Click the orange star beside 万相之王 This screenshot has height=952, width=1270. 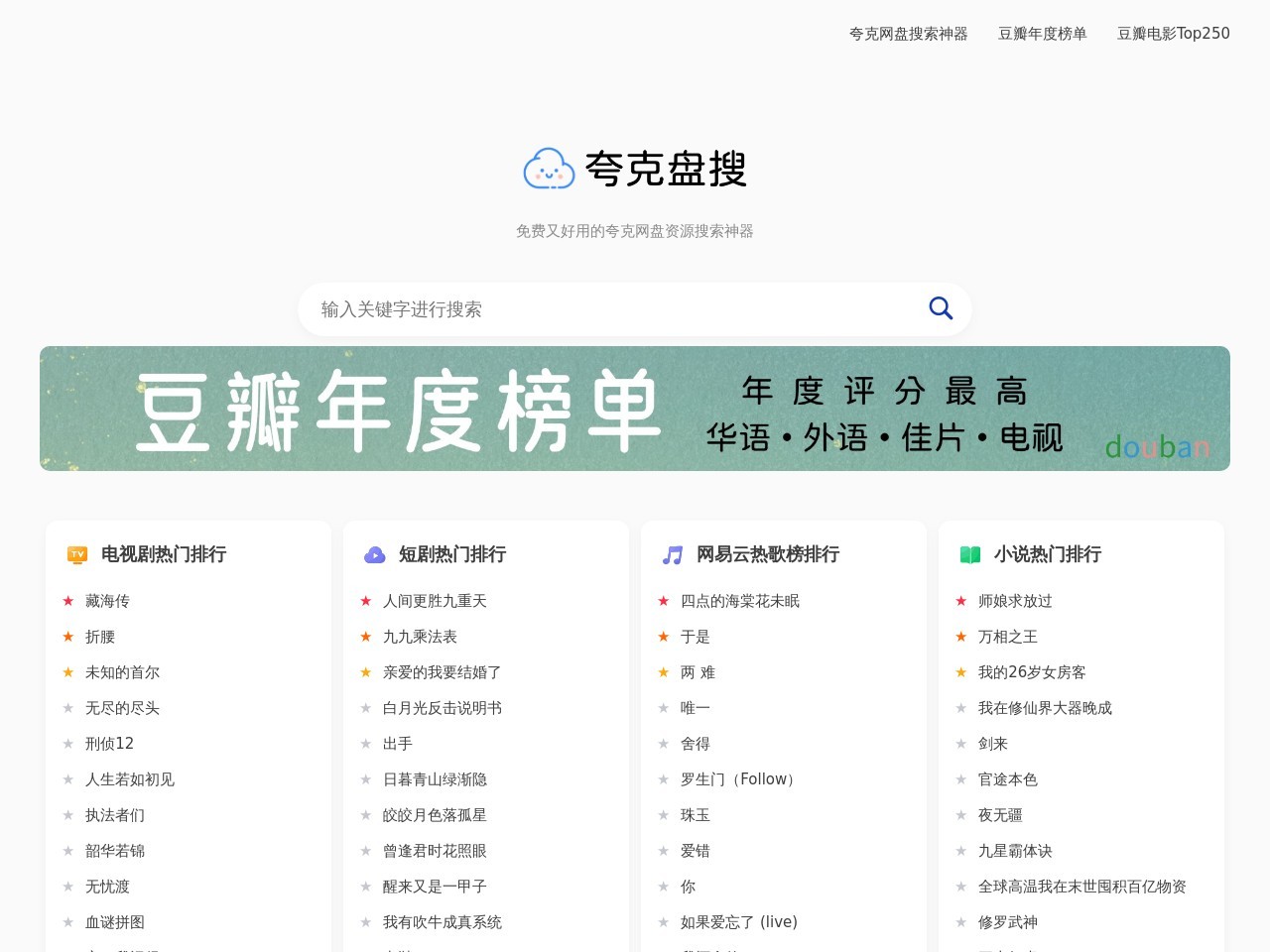coord(961,637)
